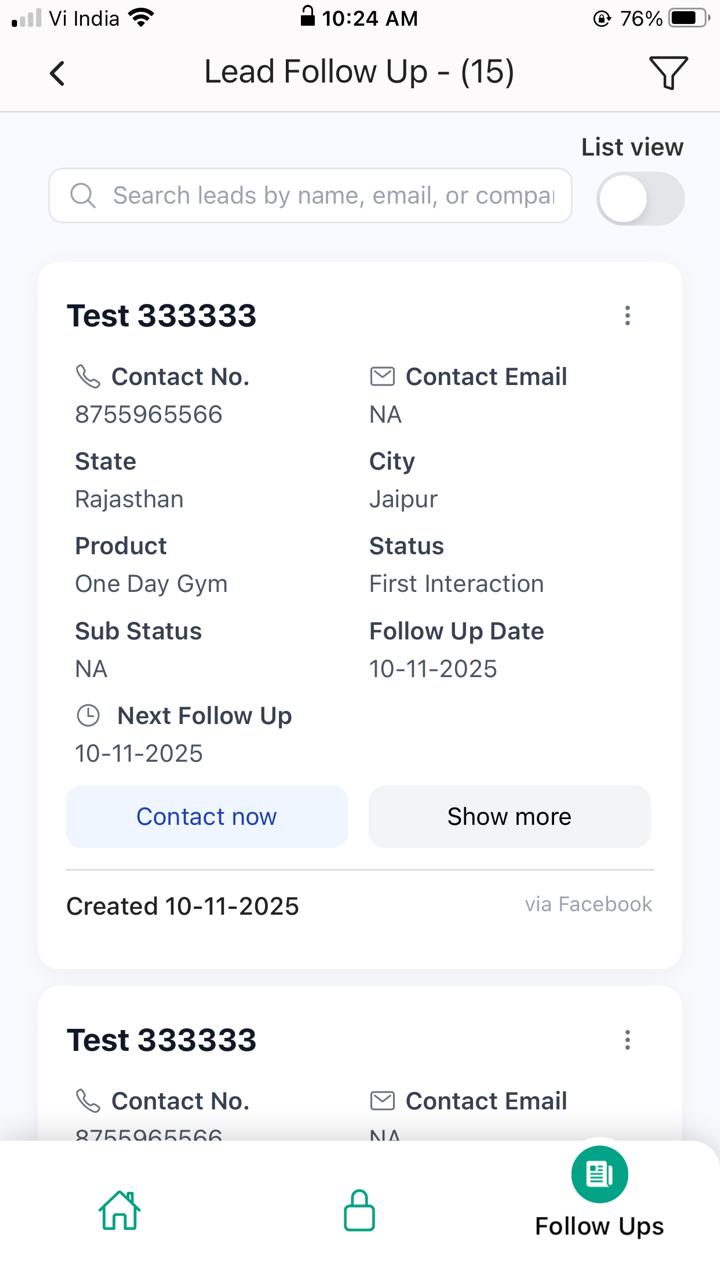
Task: Select the Follow Ups tab
Action: pos(599,1195)
